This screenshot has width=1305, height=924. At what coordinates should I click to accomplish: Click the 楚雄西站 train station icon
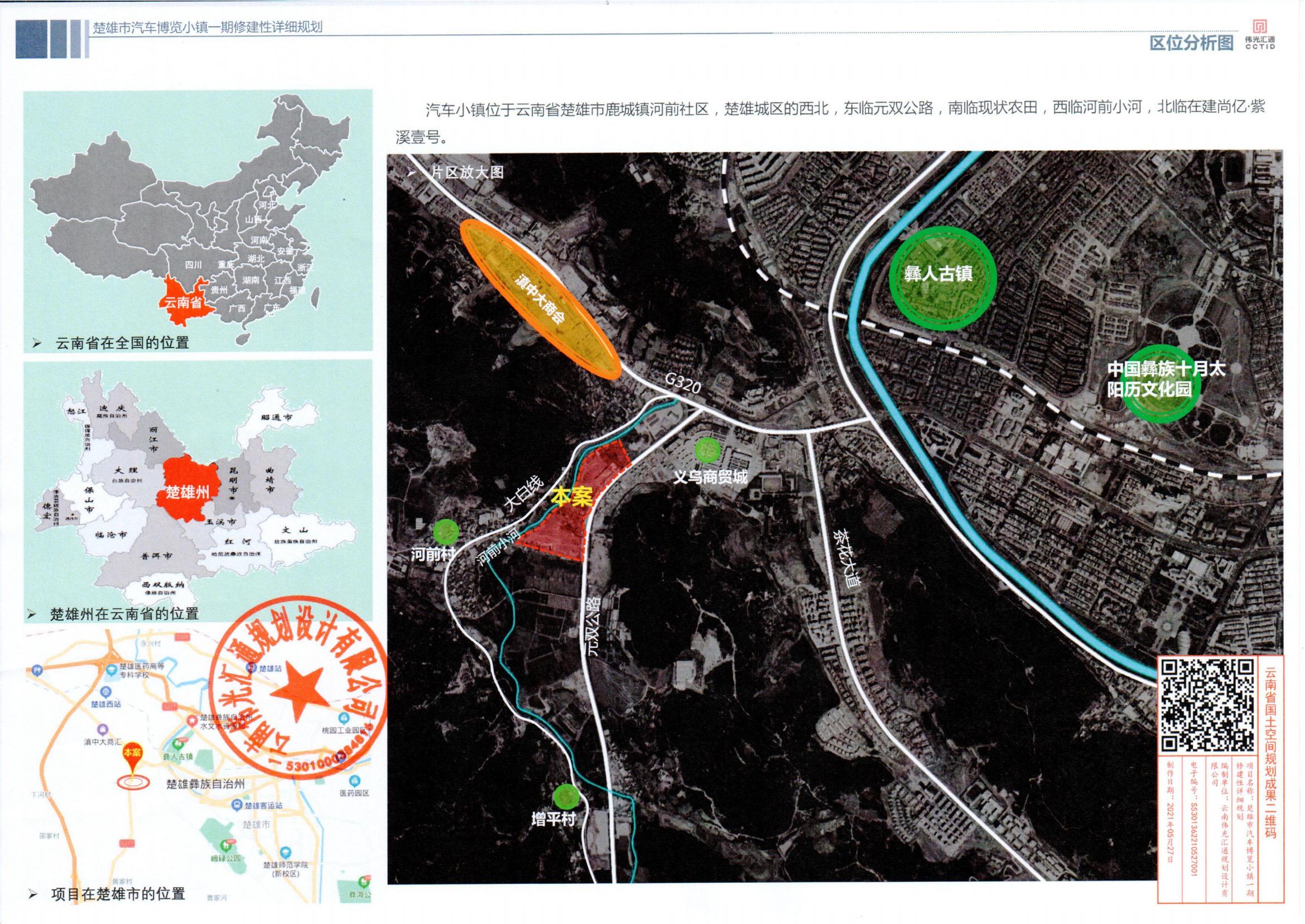coord(107,691)
